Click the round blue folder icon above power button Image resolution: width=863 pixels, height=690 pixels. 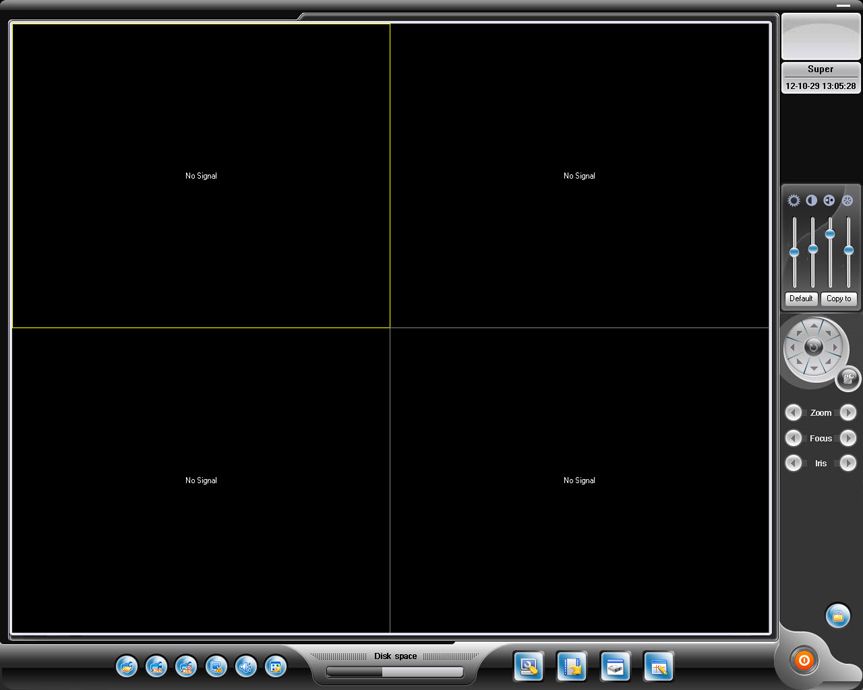838,616
